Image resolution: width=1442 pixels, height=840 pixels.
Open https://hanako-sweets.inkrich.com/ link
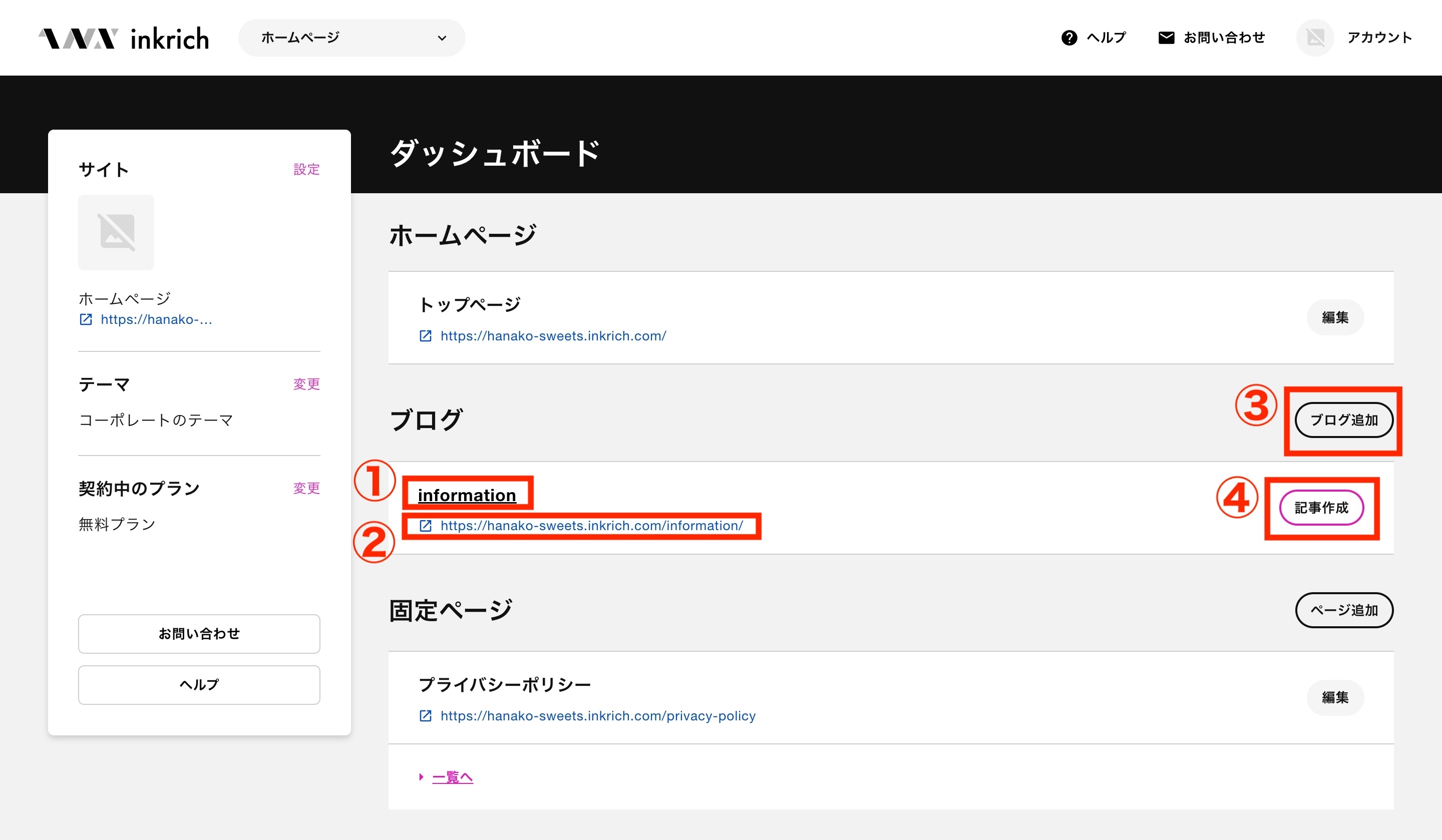click(553, 336)
